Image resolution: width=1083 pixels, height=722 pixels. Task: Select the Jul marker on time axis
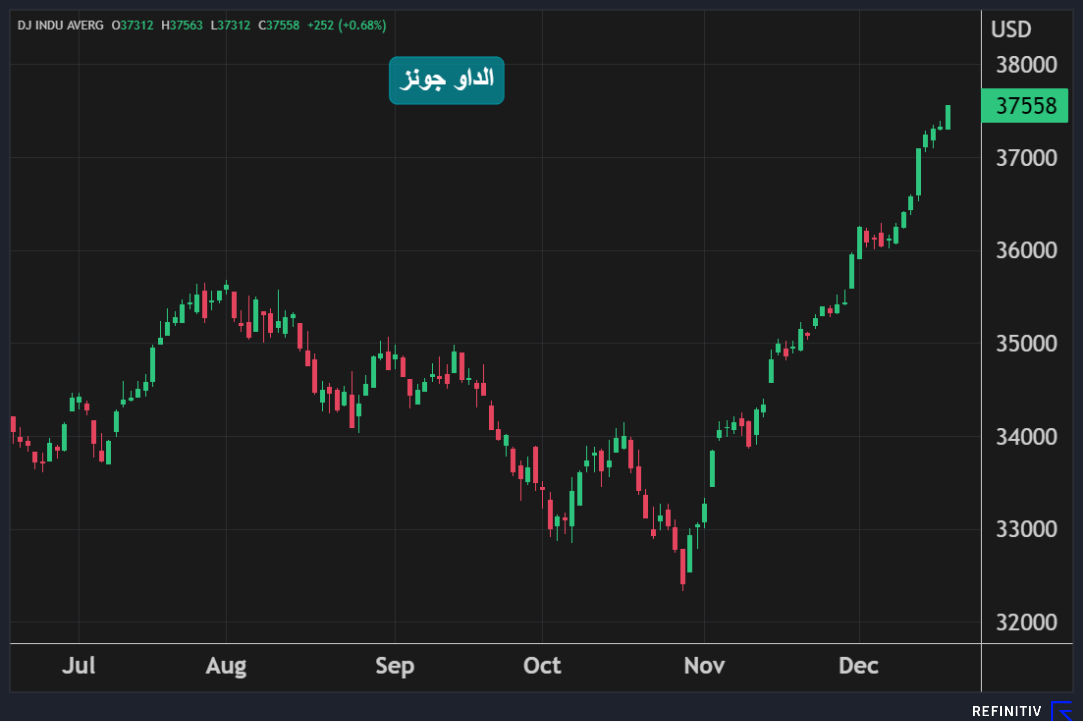point(79,666)
